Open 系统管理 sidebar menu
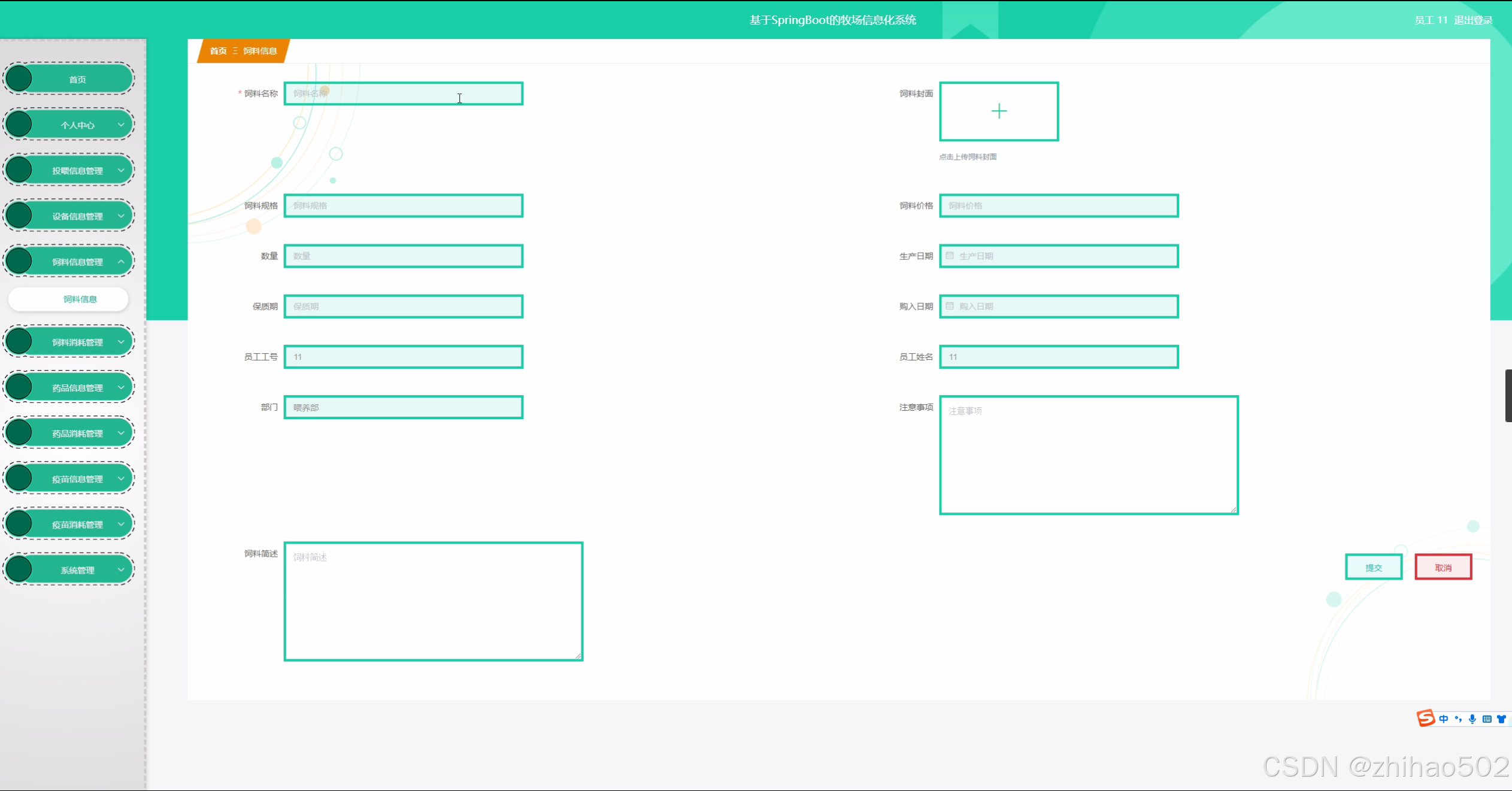This screenshot has width=1512, height=791. (x=69, y=569)
